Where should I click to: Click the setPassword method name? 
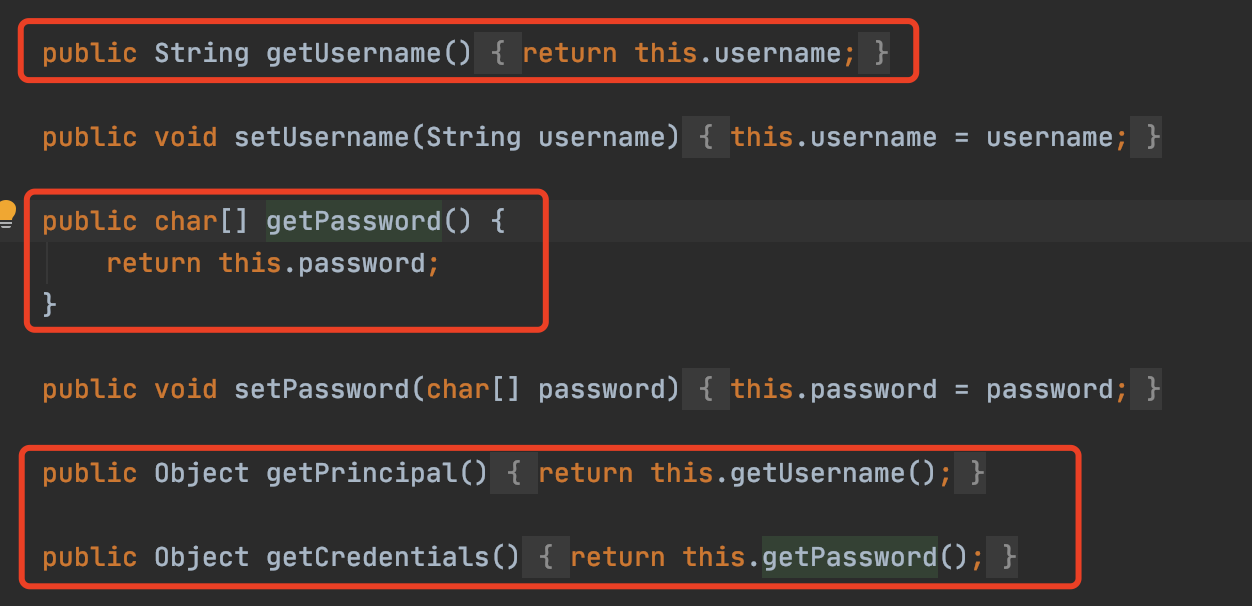pos(321,389)
